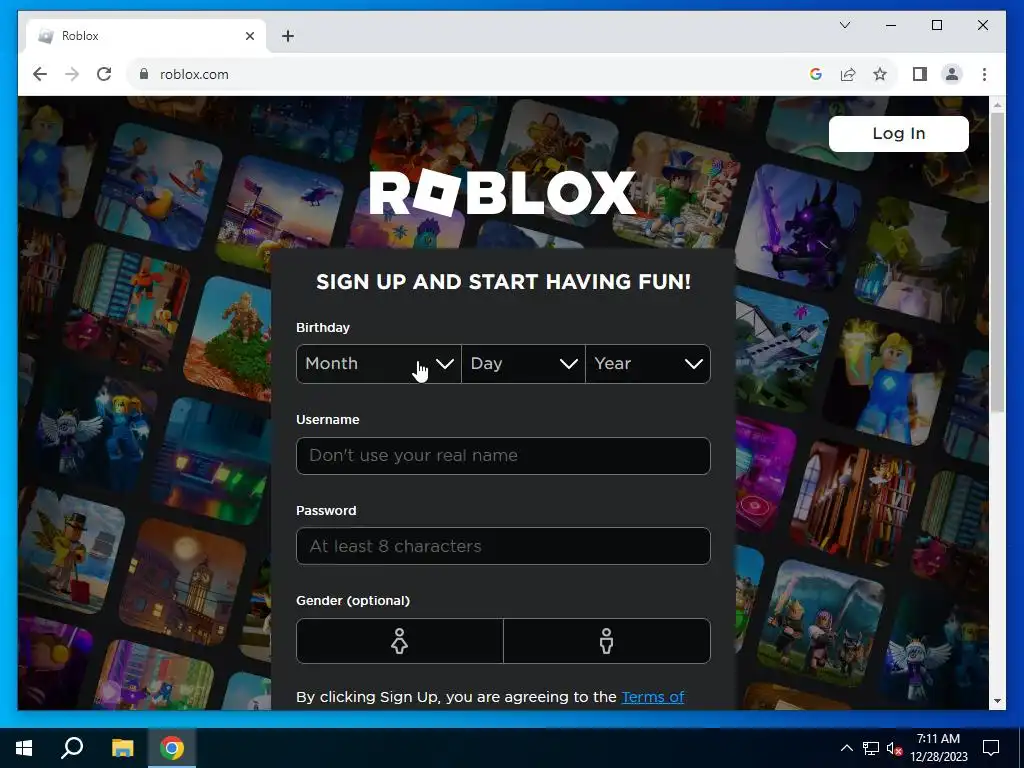Click the scrollbar down arrow

[997, 701]
